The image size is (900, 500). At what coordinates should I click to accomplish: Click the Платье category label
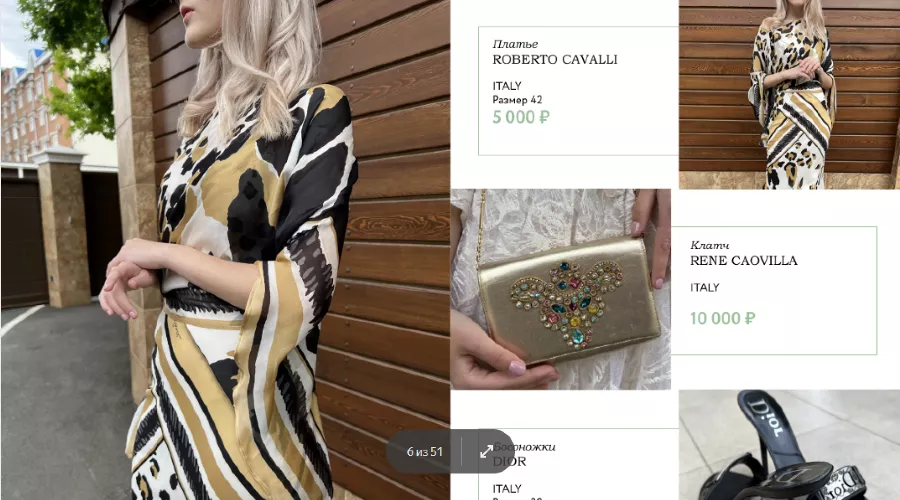515,44
